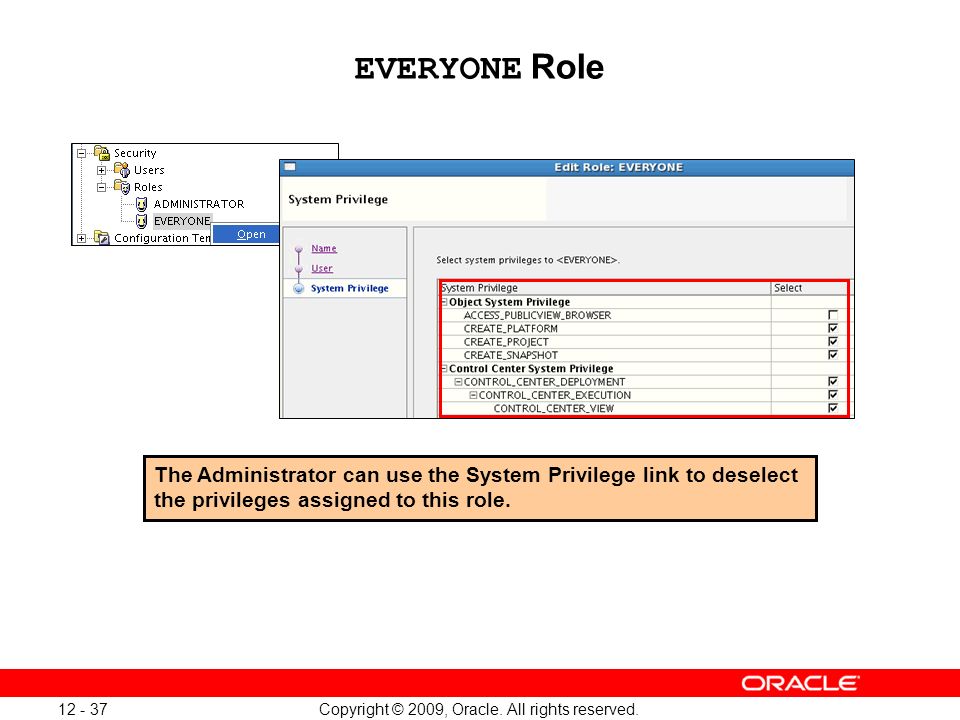Viewport: 960px width, 720px height.
Task: Click the Security folder icon
Action: (x=102, y=152)
